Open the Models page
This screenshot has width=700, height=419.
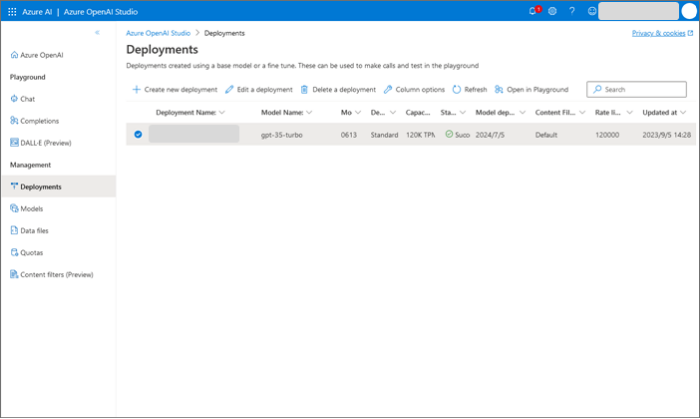click(26, 208)
